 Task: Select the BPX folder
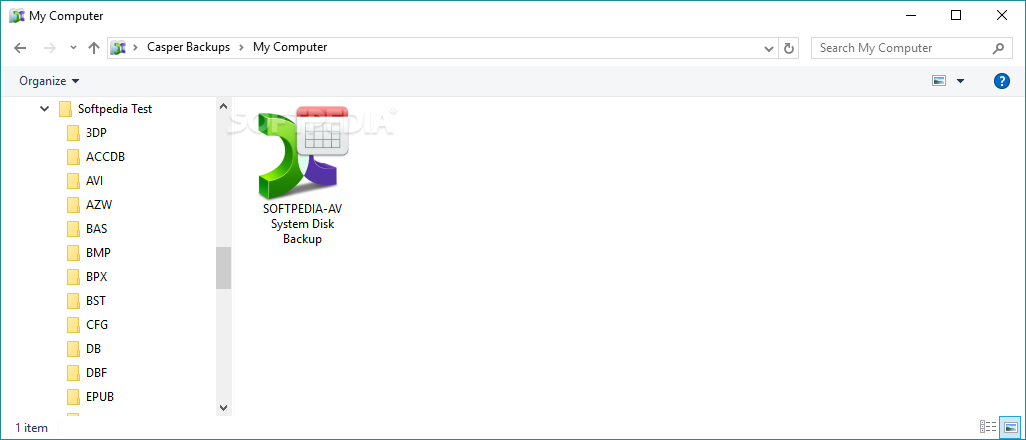point(96,277)
